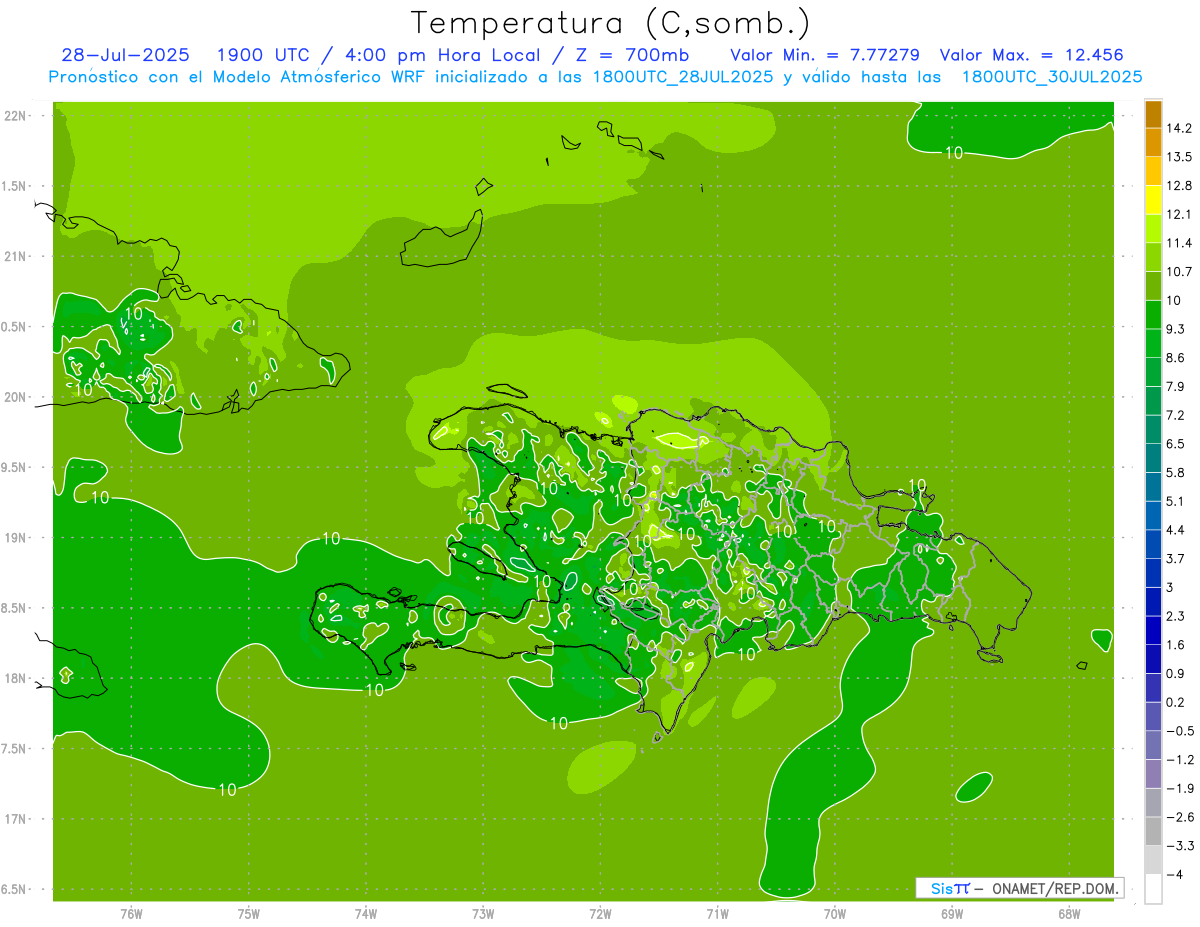Click the '76W' longitude label
Image resolution: width=1200 pixels, height=927 pixels.
pyautogui.click(x=131, y=914)
